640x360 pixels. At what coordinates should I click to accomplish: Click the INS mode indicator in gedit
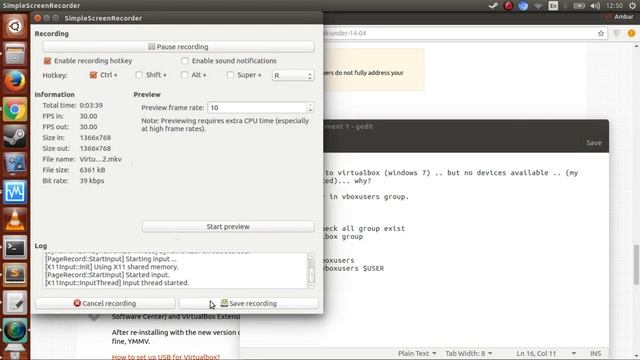(x=595, y=353)
